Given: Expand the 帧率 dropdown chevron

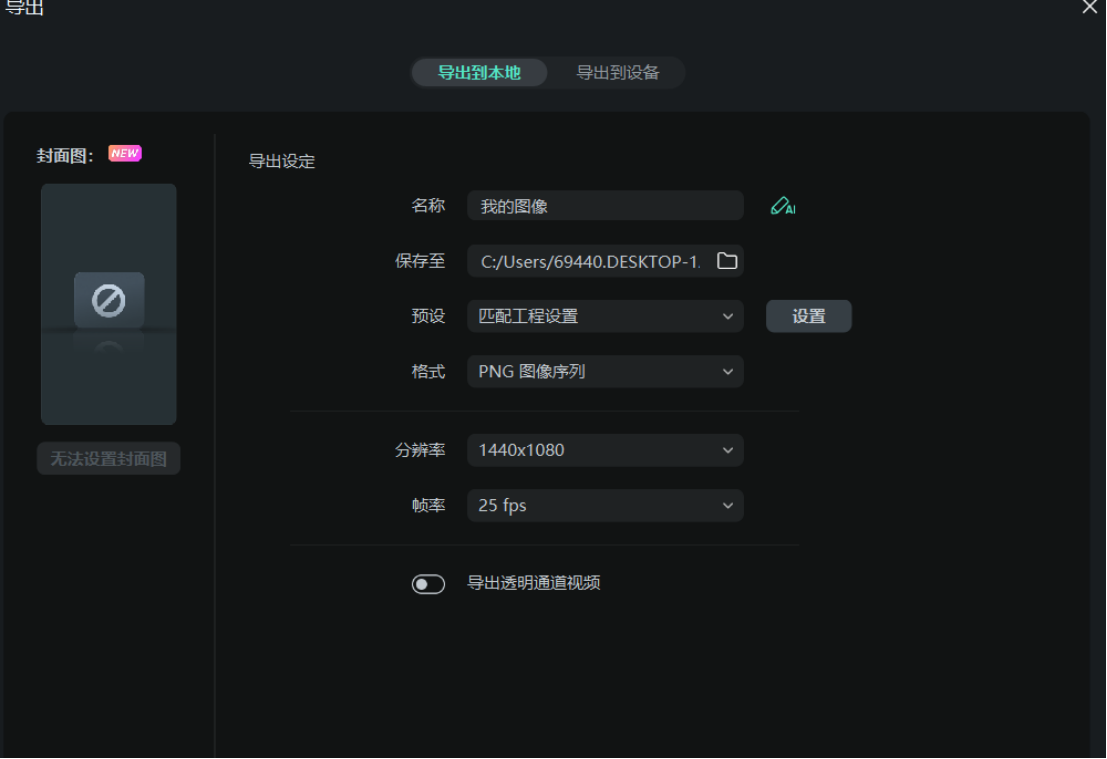Looking at the screenshot, I should pos(728,505).
